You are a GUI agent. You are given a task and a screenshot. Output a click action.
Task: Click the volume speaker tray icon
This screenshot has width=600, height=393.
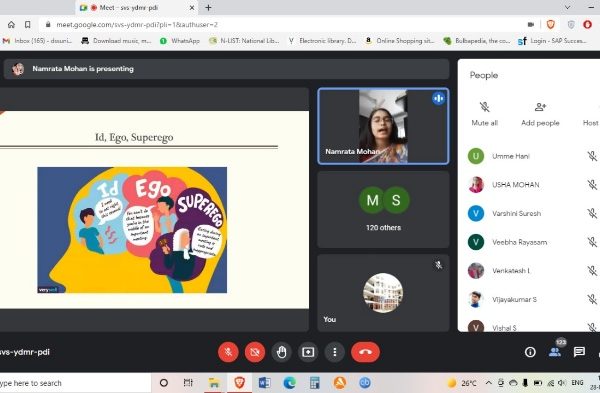point(562,383)
